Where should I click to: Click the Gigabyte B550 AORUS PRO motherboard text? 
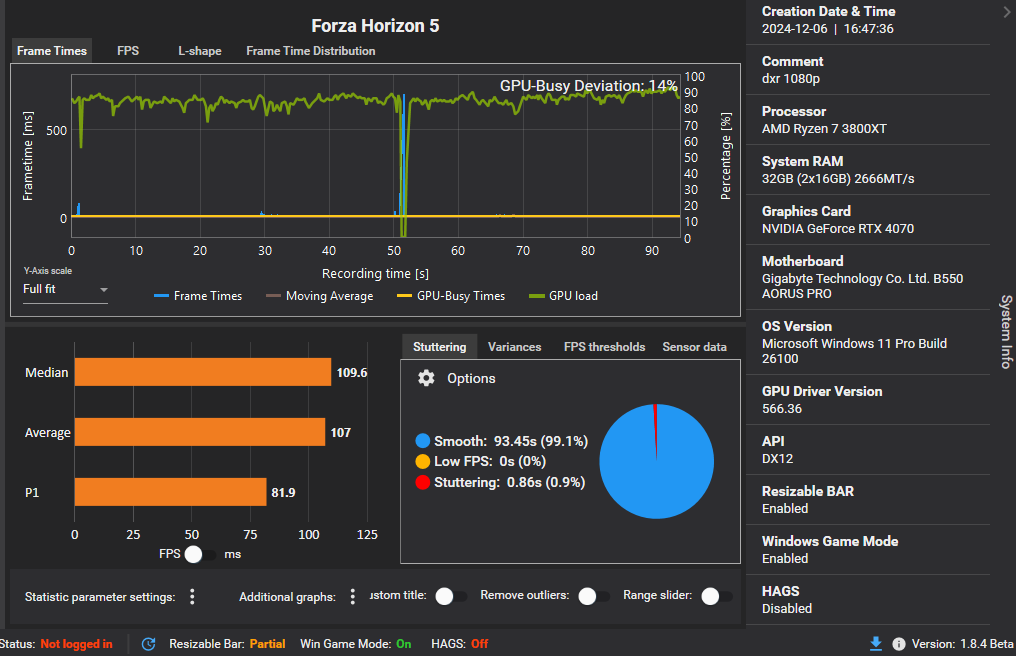tap(862, 286)
